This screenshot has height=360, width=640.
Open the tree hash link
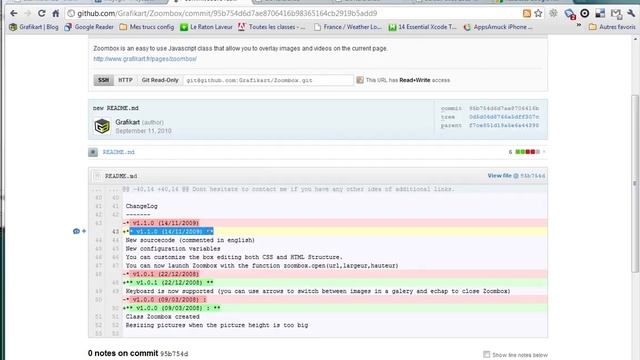coord(504,117)
